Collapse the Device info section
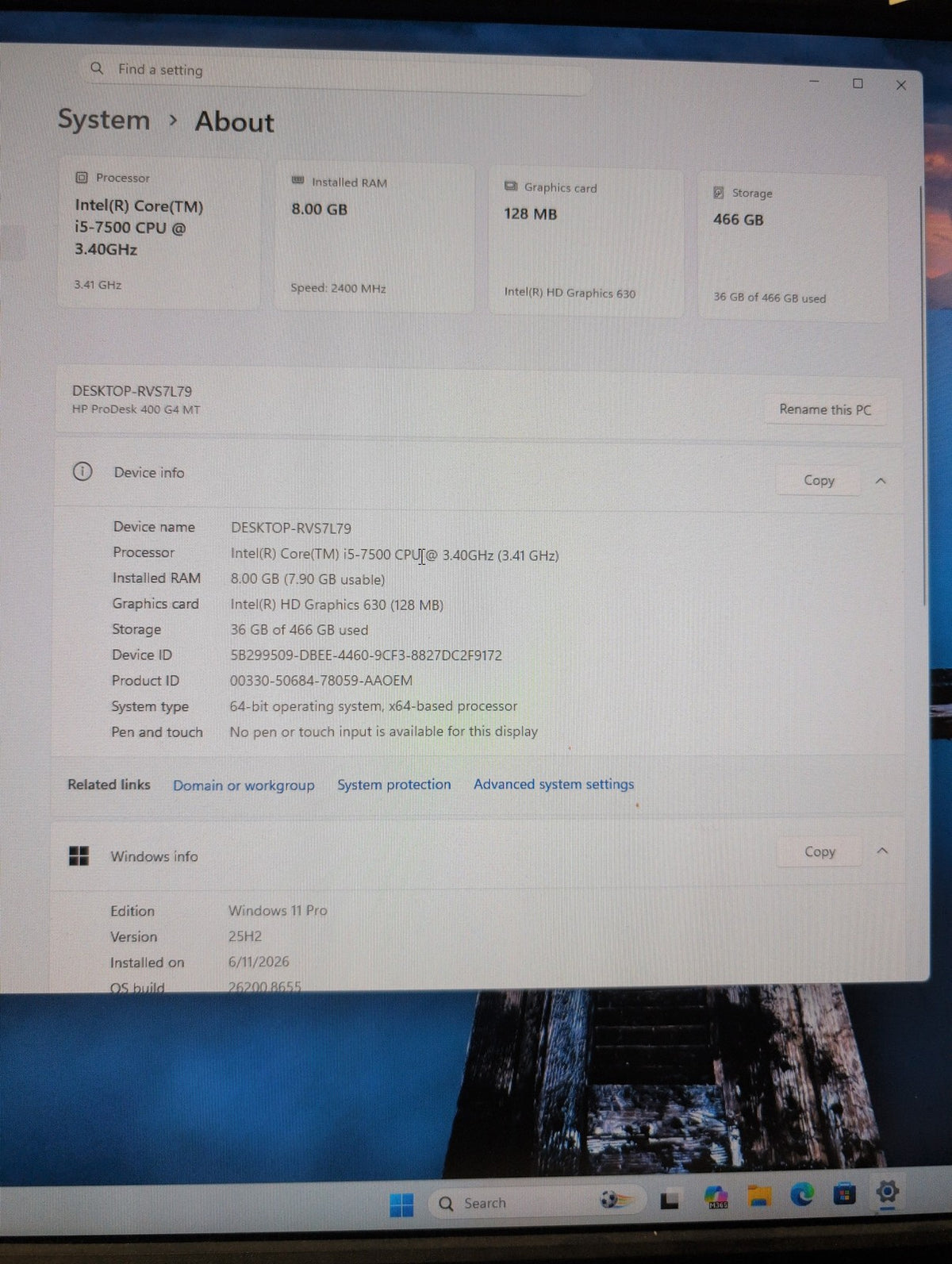The width and height of the screenshot is (952, 1264). tap(881, 481)
